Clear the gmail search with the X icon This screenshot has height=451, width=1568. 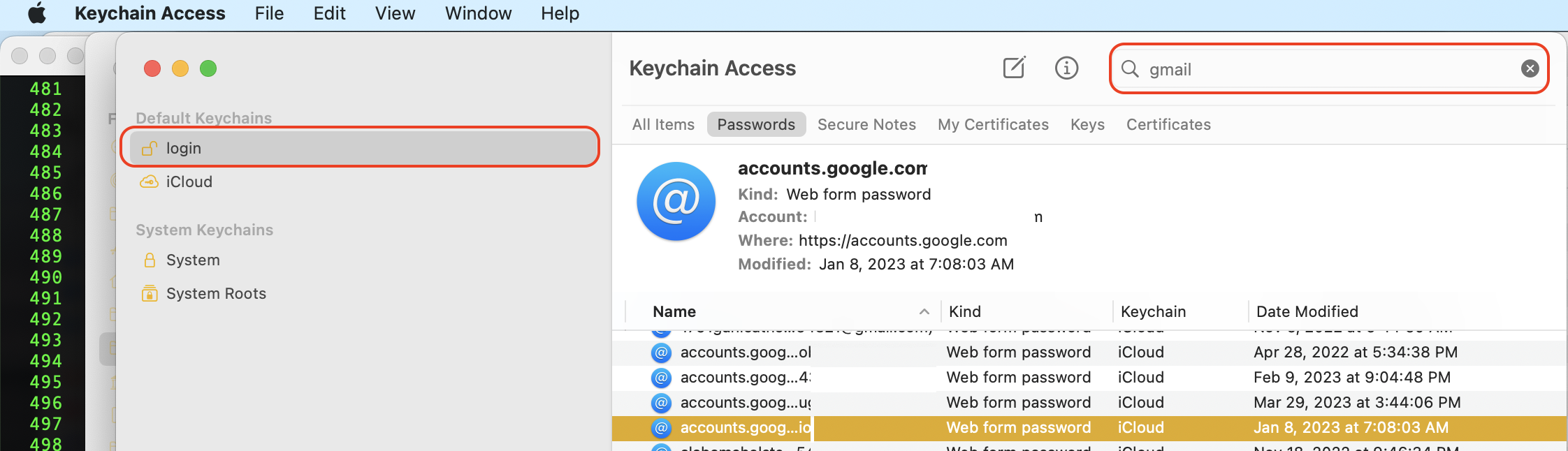[1530, 68]
